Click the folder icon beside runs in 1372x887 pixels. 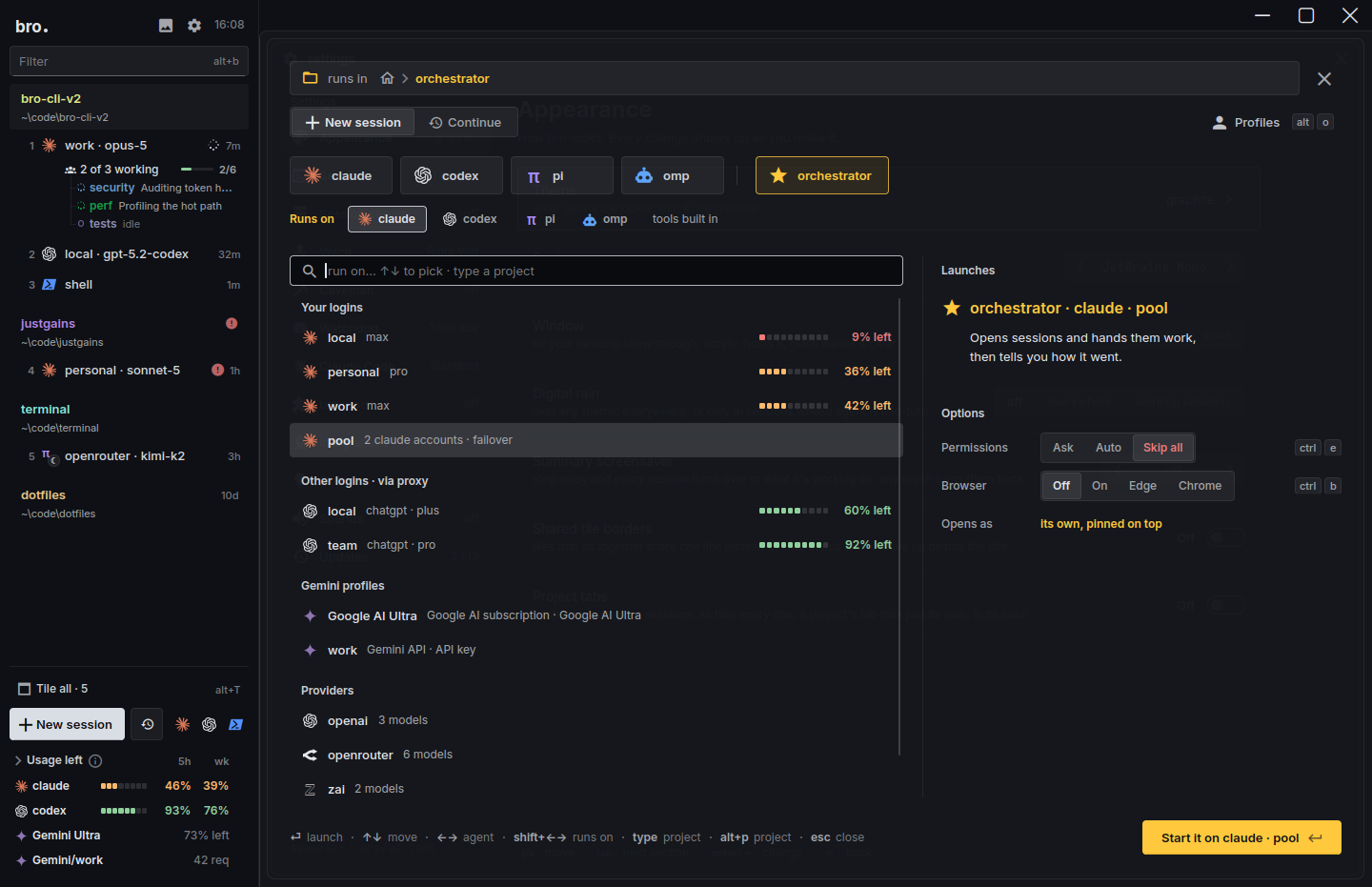click(x=310, y=78)
